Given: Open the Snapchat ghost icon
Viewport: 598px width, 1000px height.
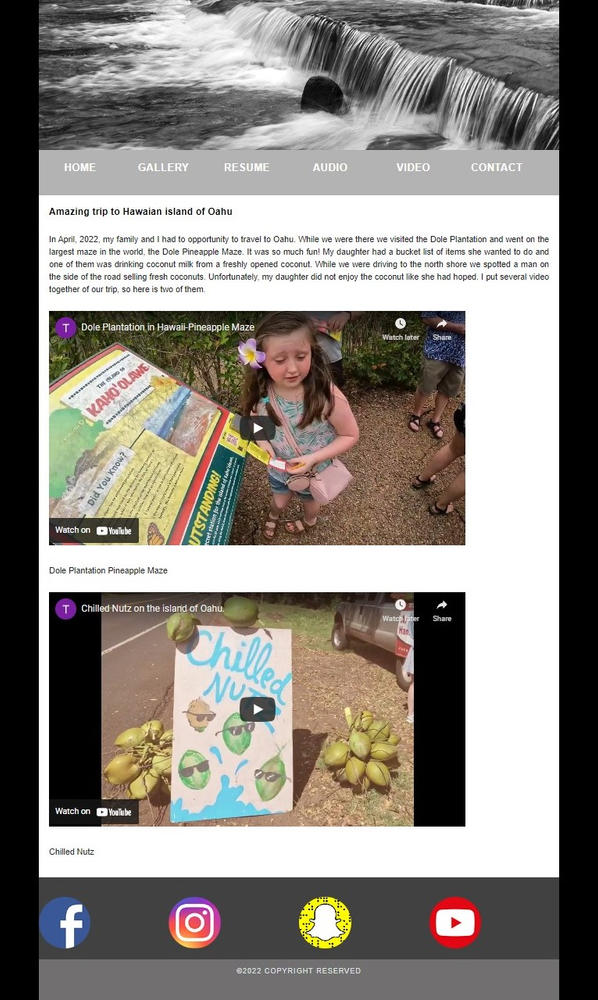Looking at the screenshot, I should coord(325,922).
